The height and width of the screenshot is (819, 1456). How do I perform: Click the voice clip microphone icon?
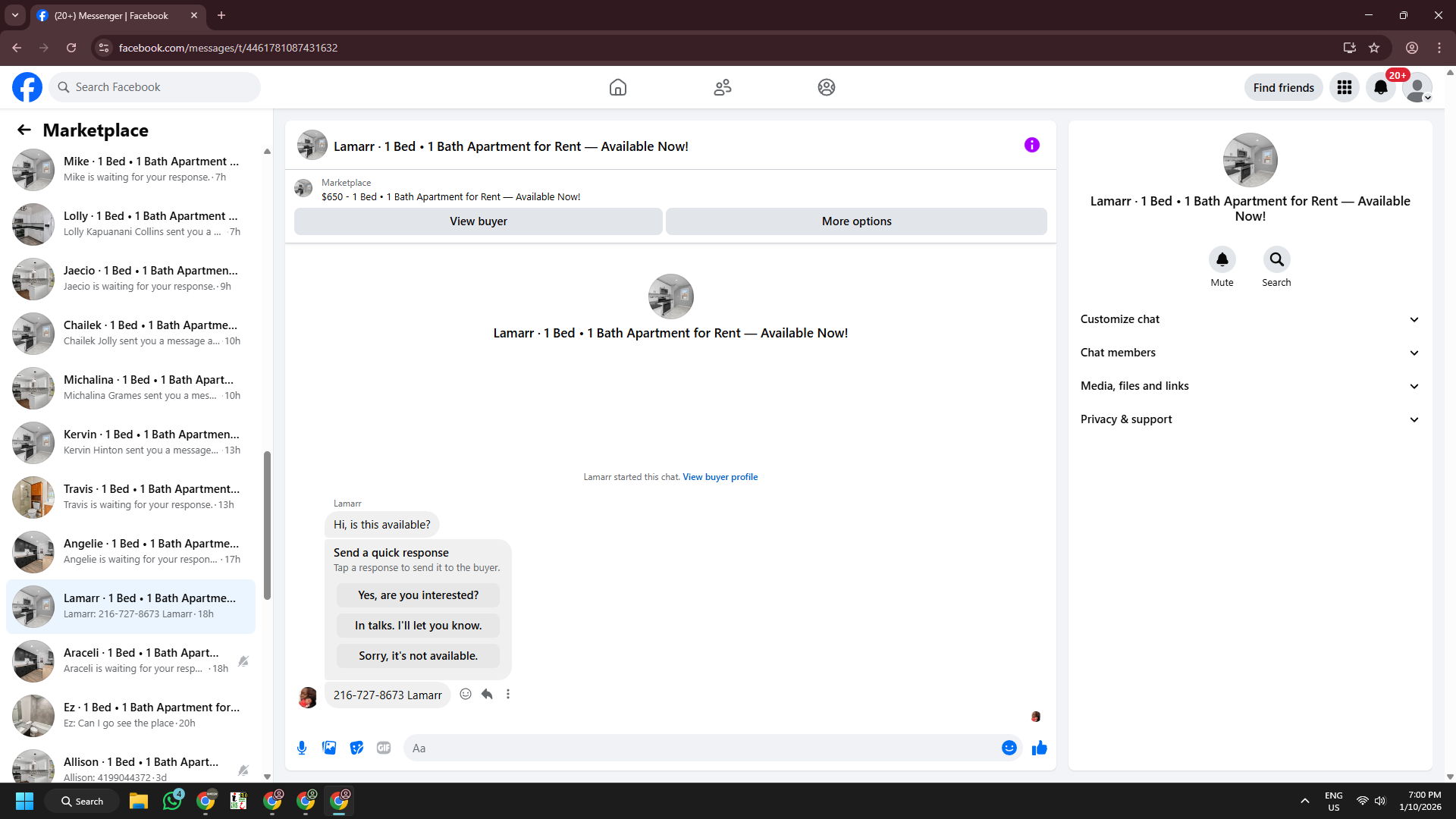point(302,748)
